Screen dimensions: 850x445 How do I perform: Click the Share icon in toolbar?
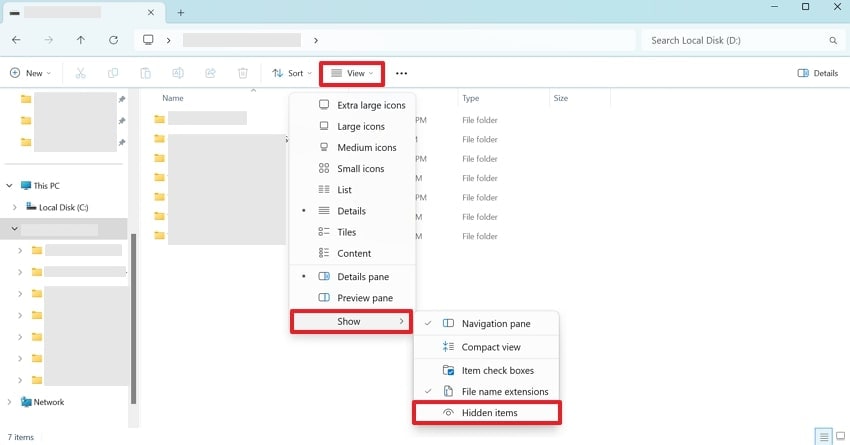(x=210, y=73)
